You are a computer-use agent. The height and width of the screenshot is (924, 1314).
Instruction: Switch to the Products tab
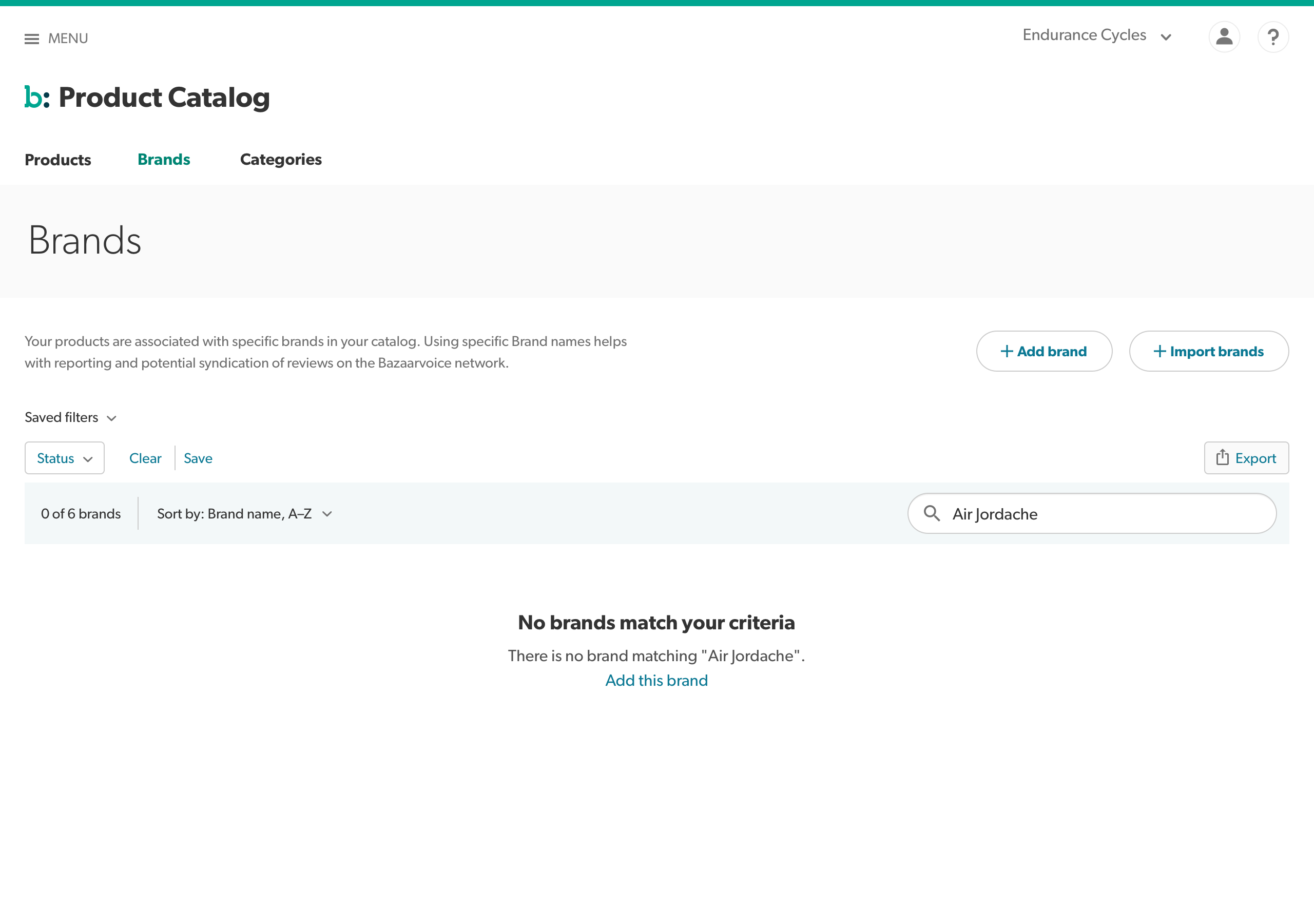pos(58,160)
